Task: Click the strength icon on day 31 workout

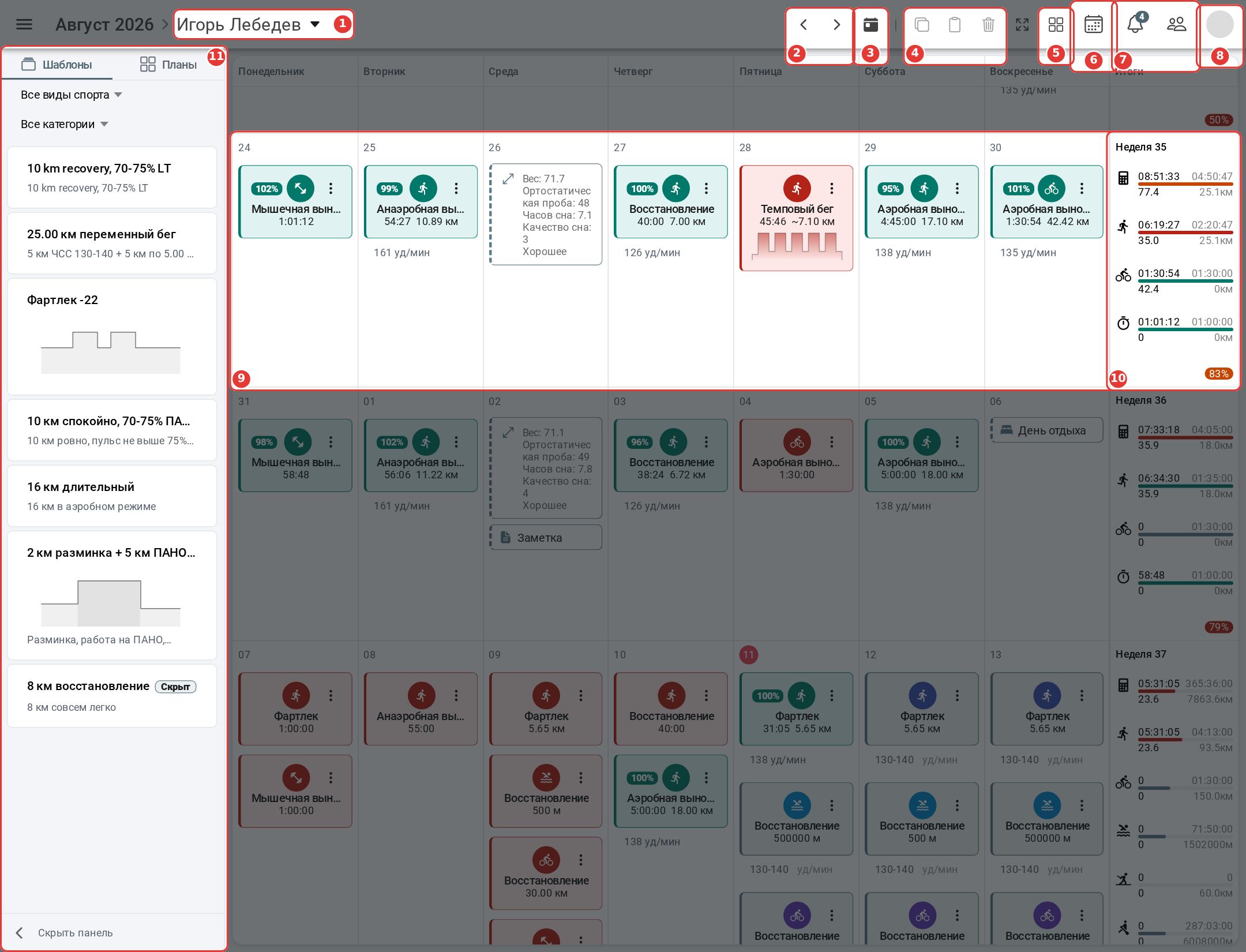Action: (x=298, y=442)
